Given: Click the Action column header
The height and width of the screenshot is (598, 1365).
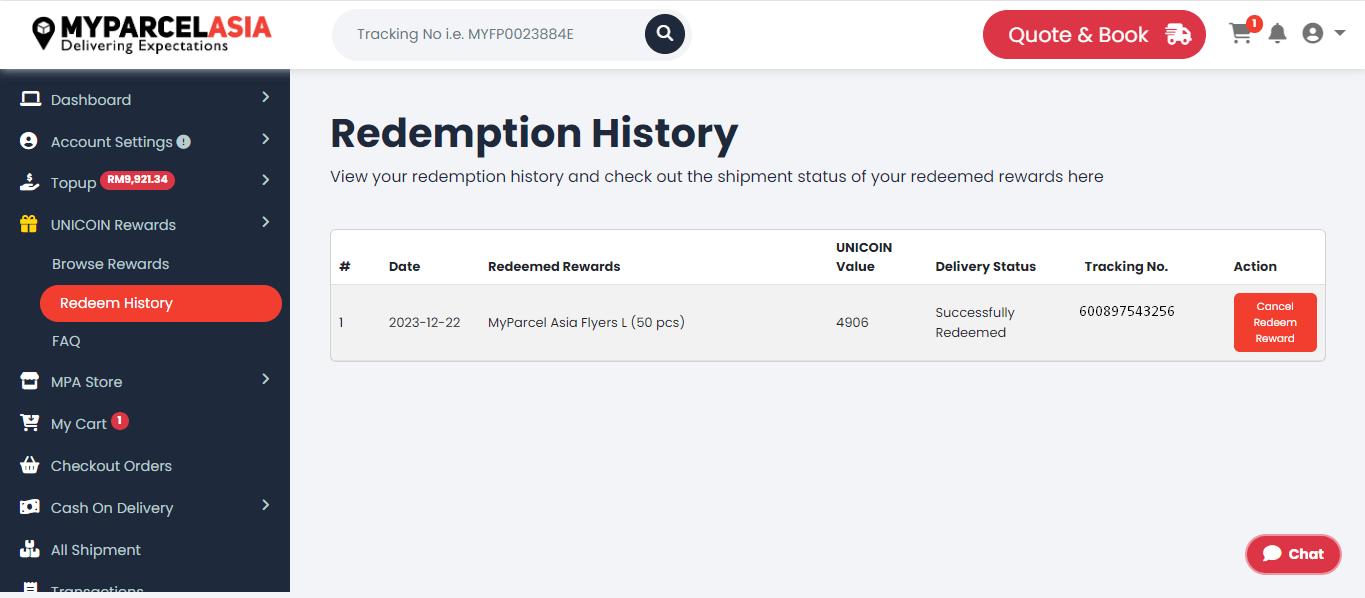Looking at the screenshot, I should pyautogui.click(x=1255, y=266).
